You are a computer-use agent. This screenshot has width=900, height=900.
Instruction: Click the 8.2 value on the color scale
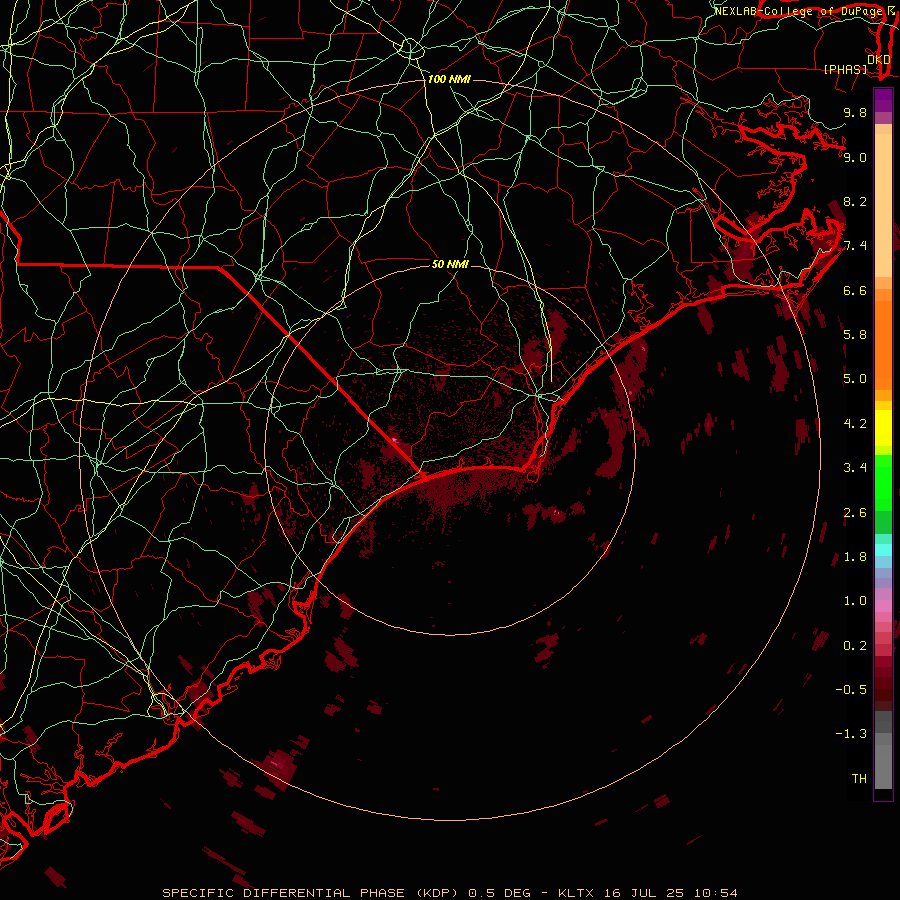click(855, 201)
